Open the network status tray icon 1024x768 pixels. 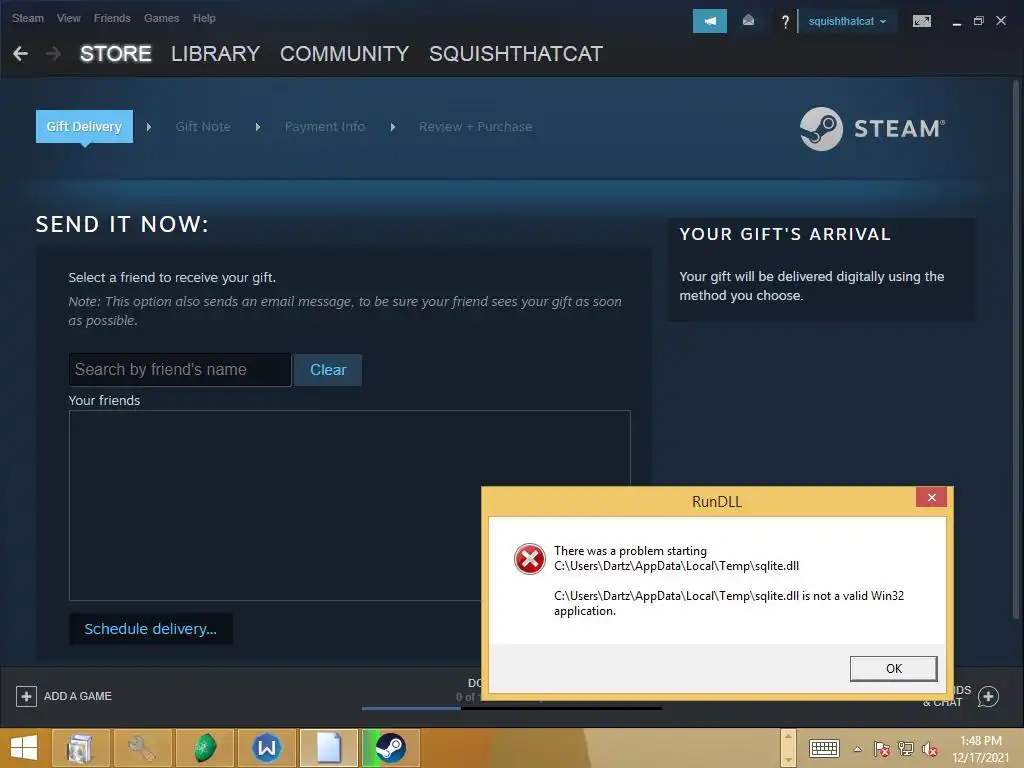tap(906, 749)
